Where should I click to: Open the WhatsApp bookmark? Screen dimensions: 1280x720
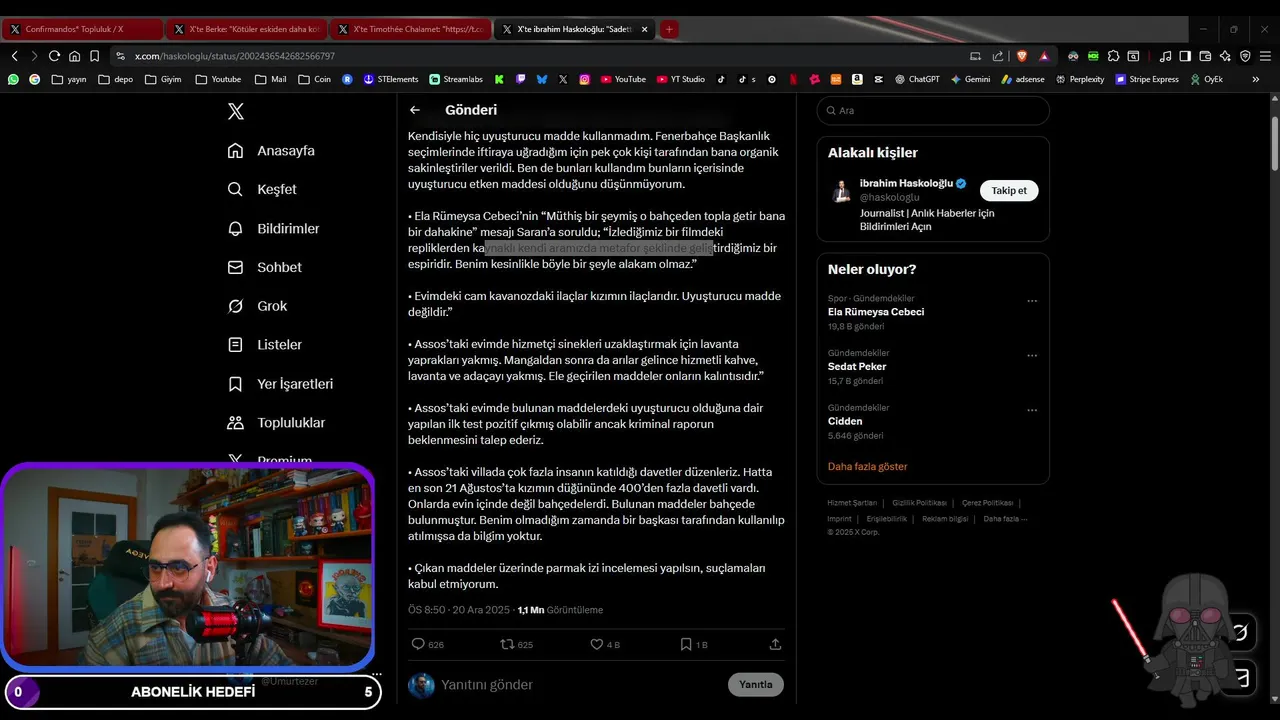point(13,79)
